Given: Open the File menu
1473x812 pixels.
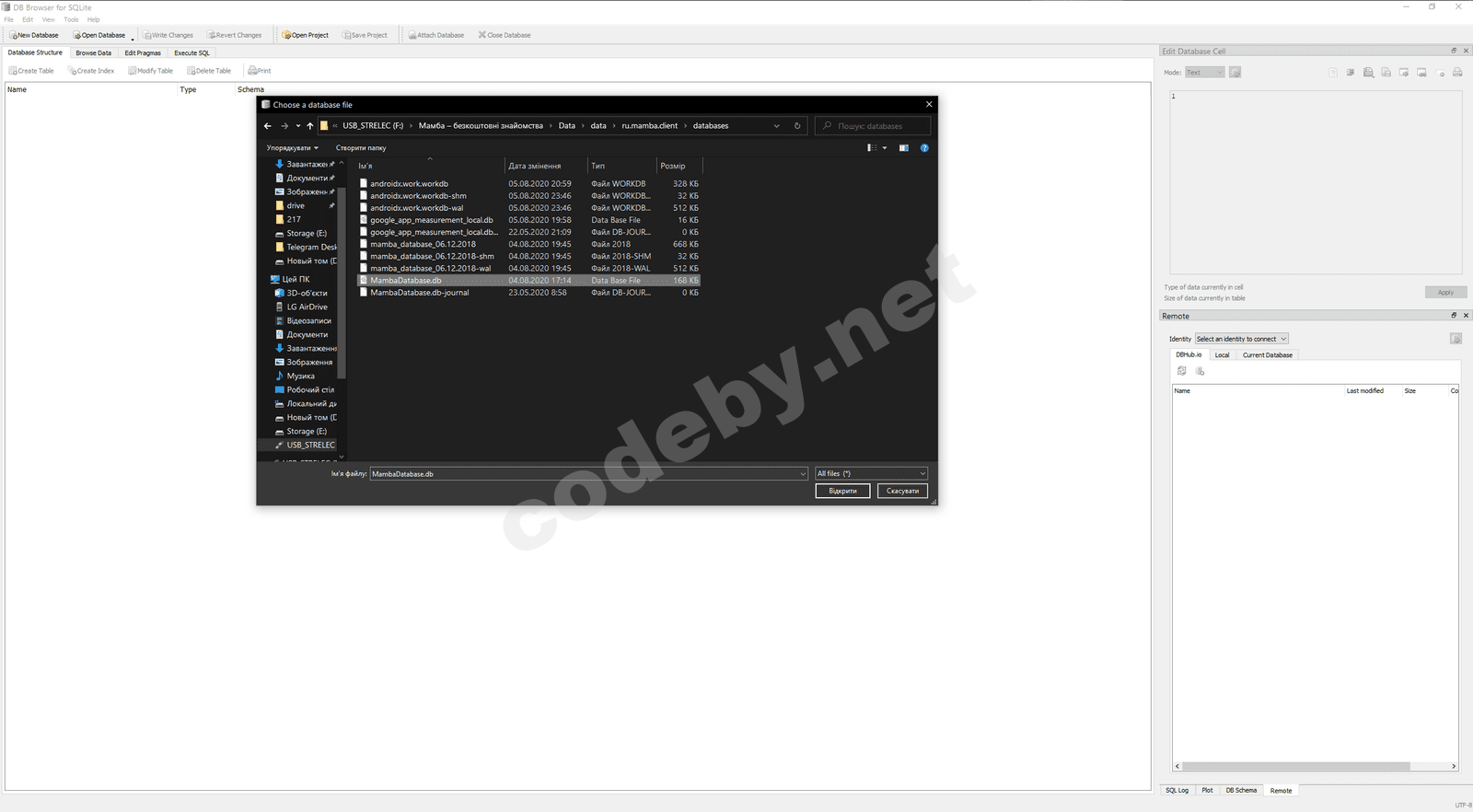Looking at the screenshot, I should (8, 19).
